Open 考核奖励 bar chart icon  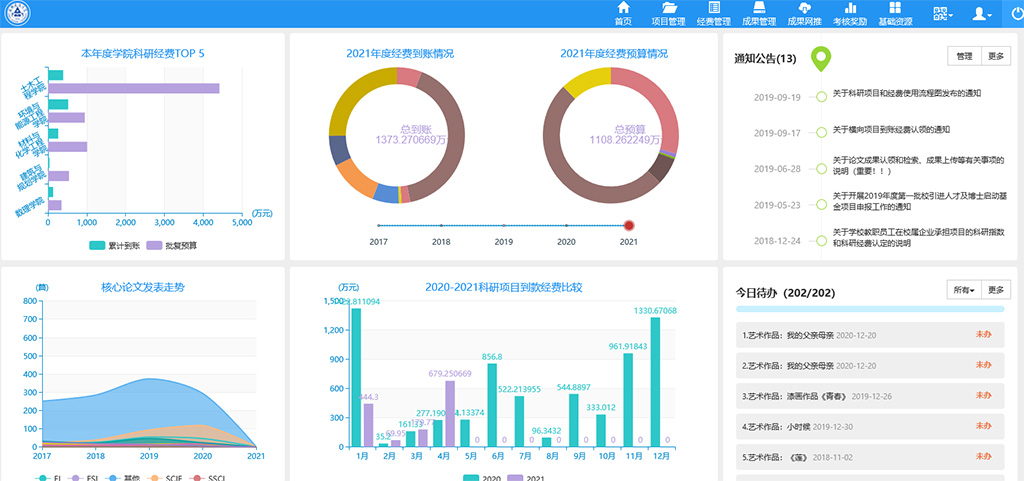[x=851, y=13]
